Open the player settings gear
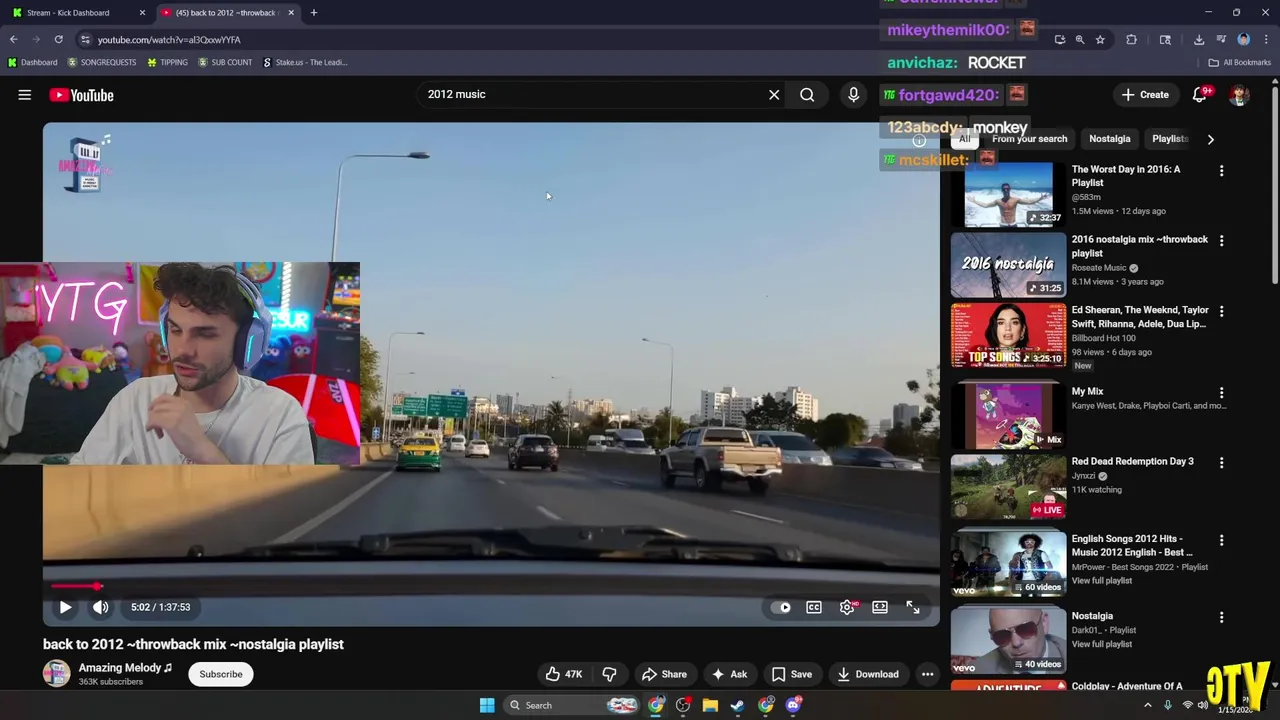The image size is (1280, 720). click(x=847, y=607)
